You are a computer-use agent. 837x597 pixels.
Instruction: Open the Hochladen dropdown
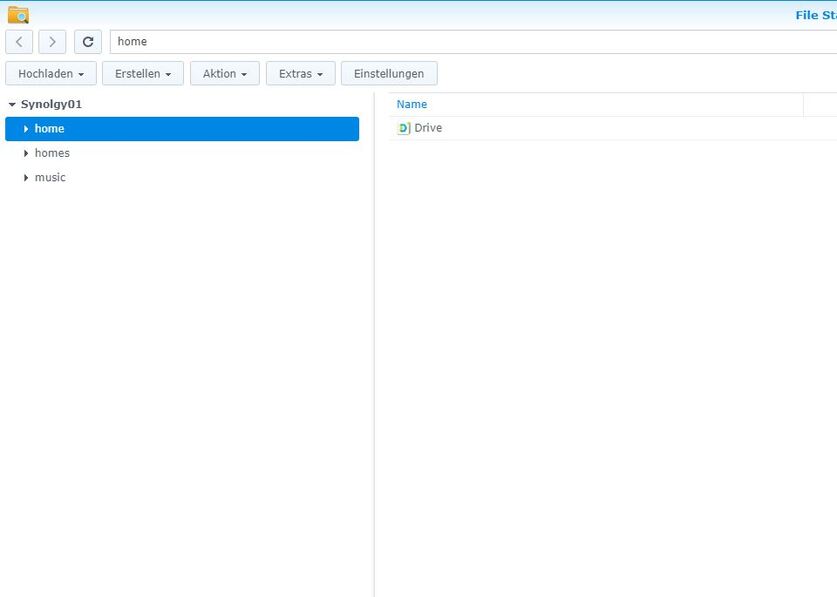point(51,74)
